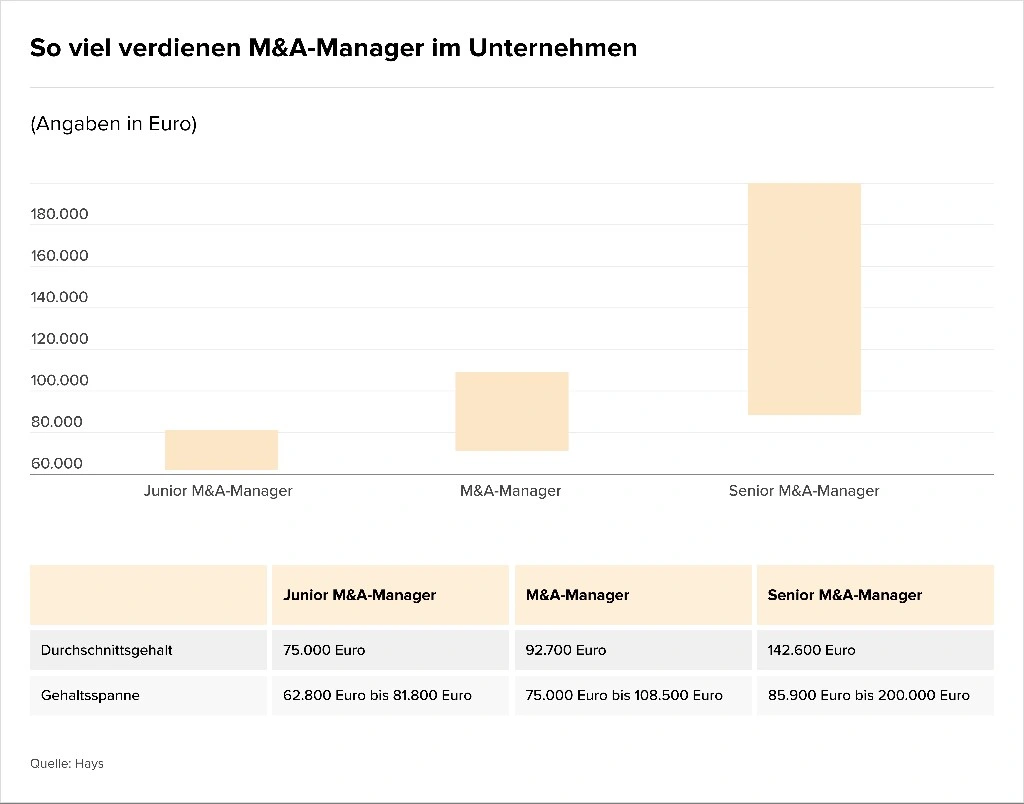
Task: Click the Junior M&A-Manager table column header
Action: click(x=360, y=595)
